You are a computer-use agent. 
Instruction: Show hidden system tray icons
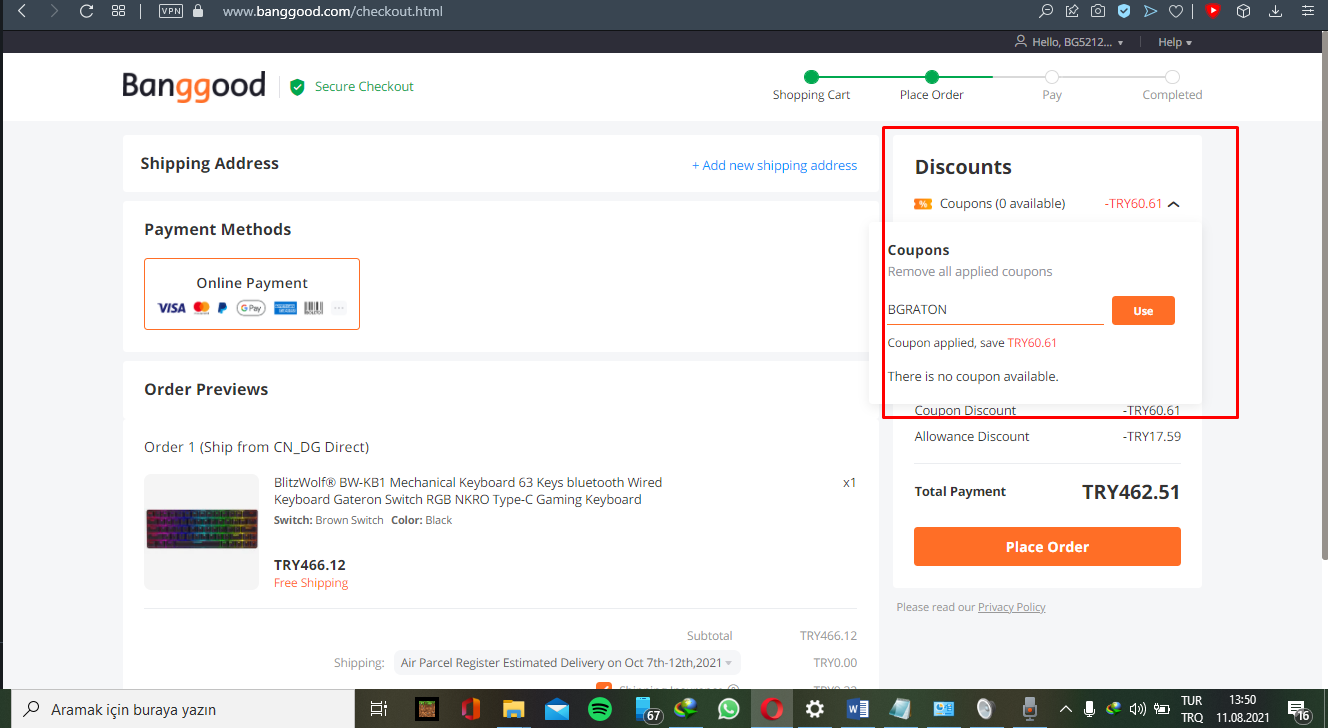tap(1065, 709)
